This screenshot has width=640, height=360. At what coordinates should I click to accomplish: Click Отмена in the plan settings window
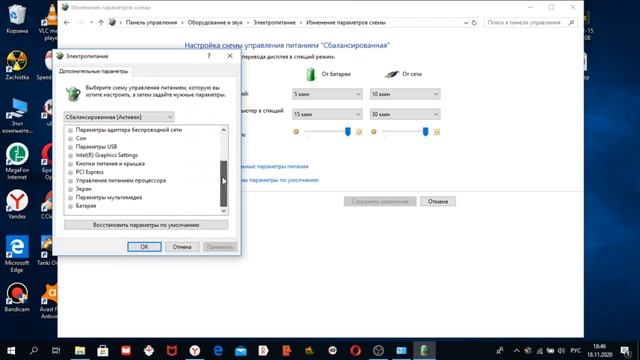coord(438,201)
